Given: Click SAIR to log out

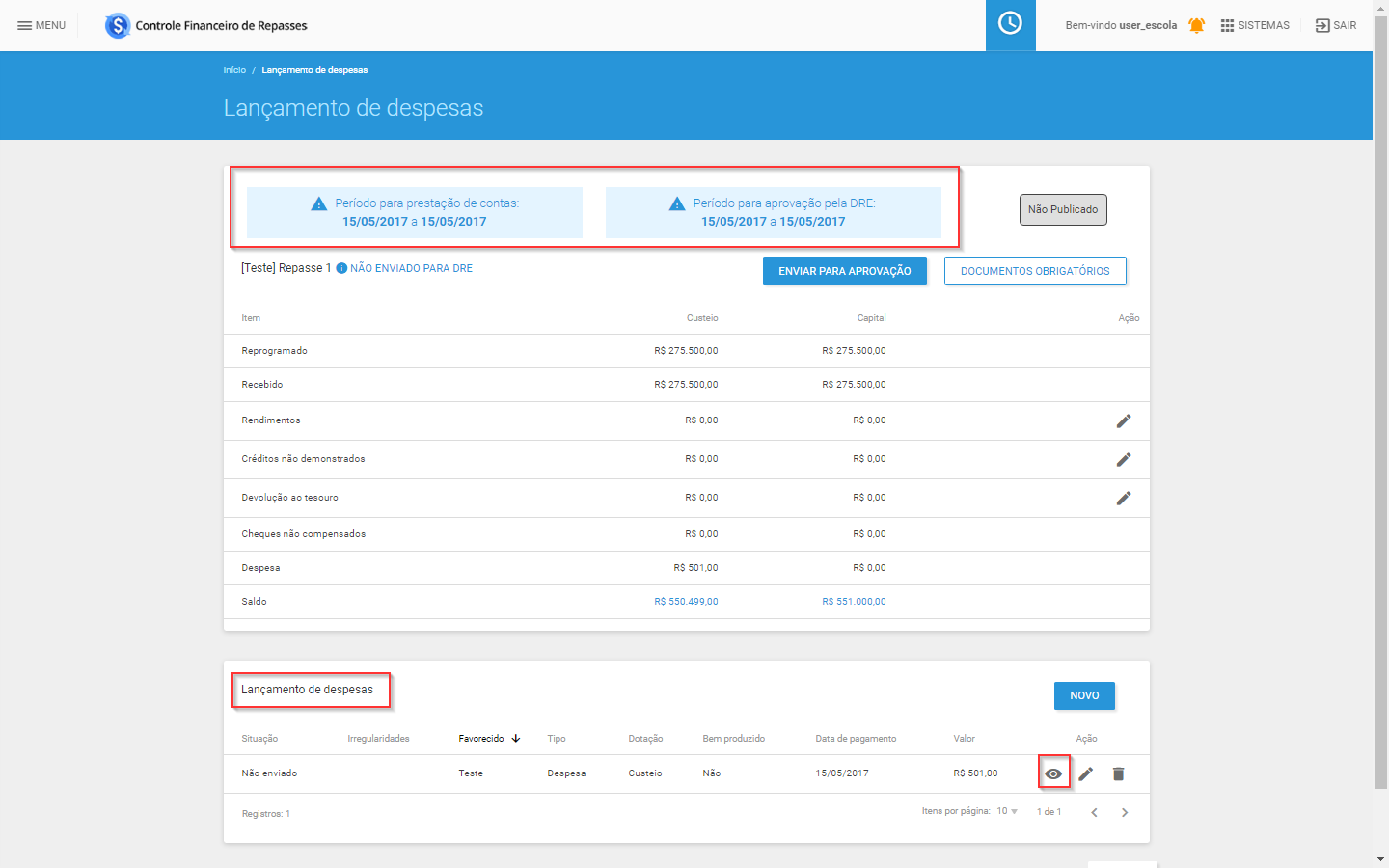Looking at the screenshot, I should click(x=1336, y=25).
